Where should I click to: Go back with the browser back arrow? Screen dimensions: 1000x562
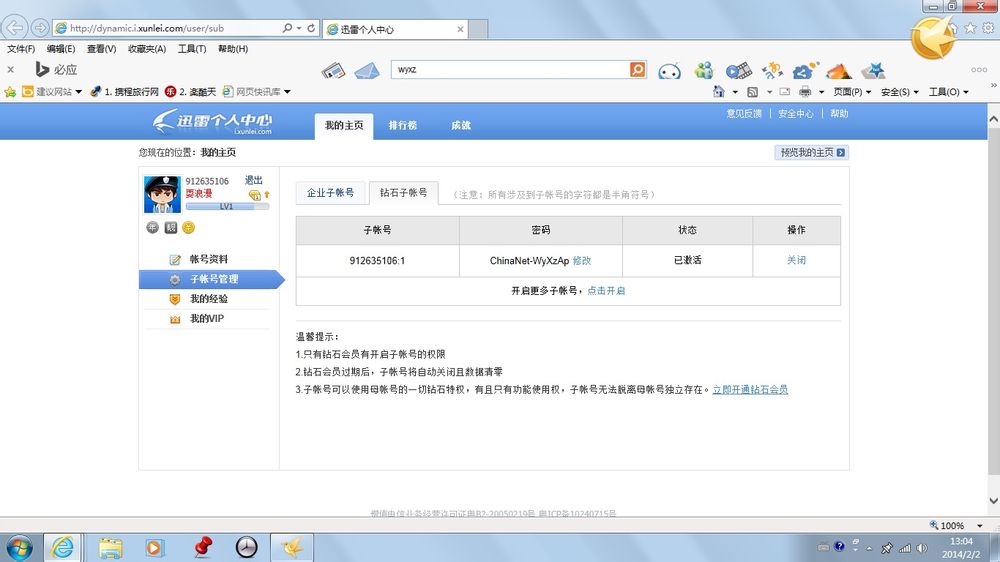pyautogui.click(x=14, y=27)
